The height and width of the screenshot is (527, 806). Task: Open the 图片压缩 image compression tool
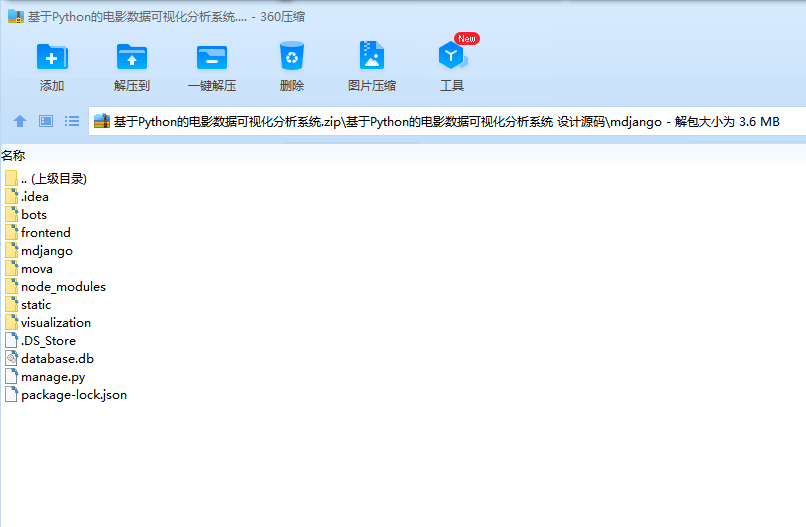(x=372, y=56)
